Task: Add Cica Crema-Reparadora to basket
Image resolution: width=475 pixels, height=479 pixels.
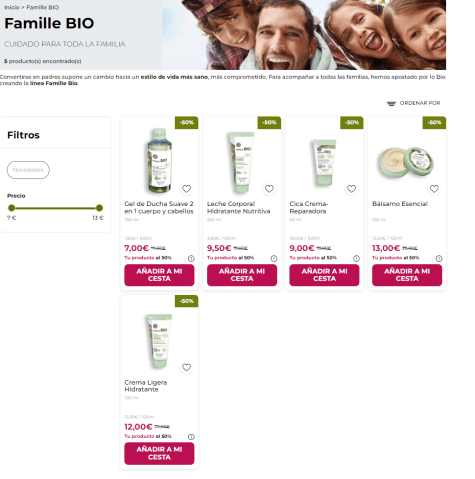Action: point(324,275)
